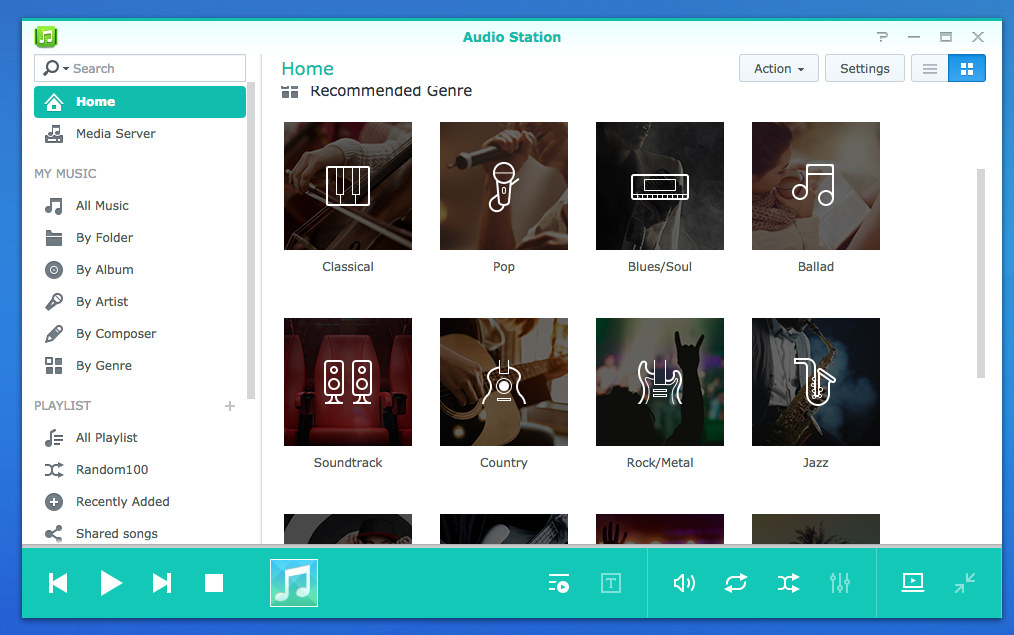Browse music By Composer

[x=140, y=334]
